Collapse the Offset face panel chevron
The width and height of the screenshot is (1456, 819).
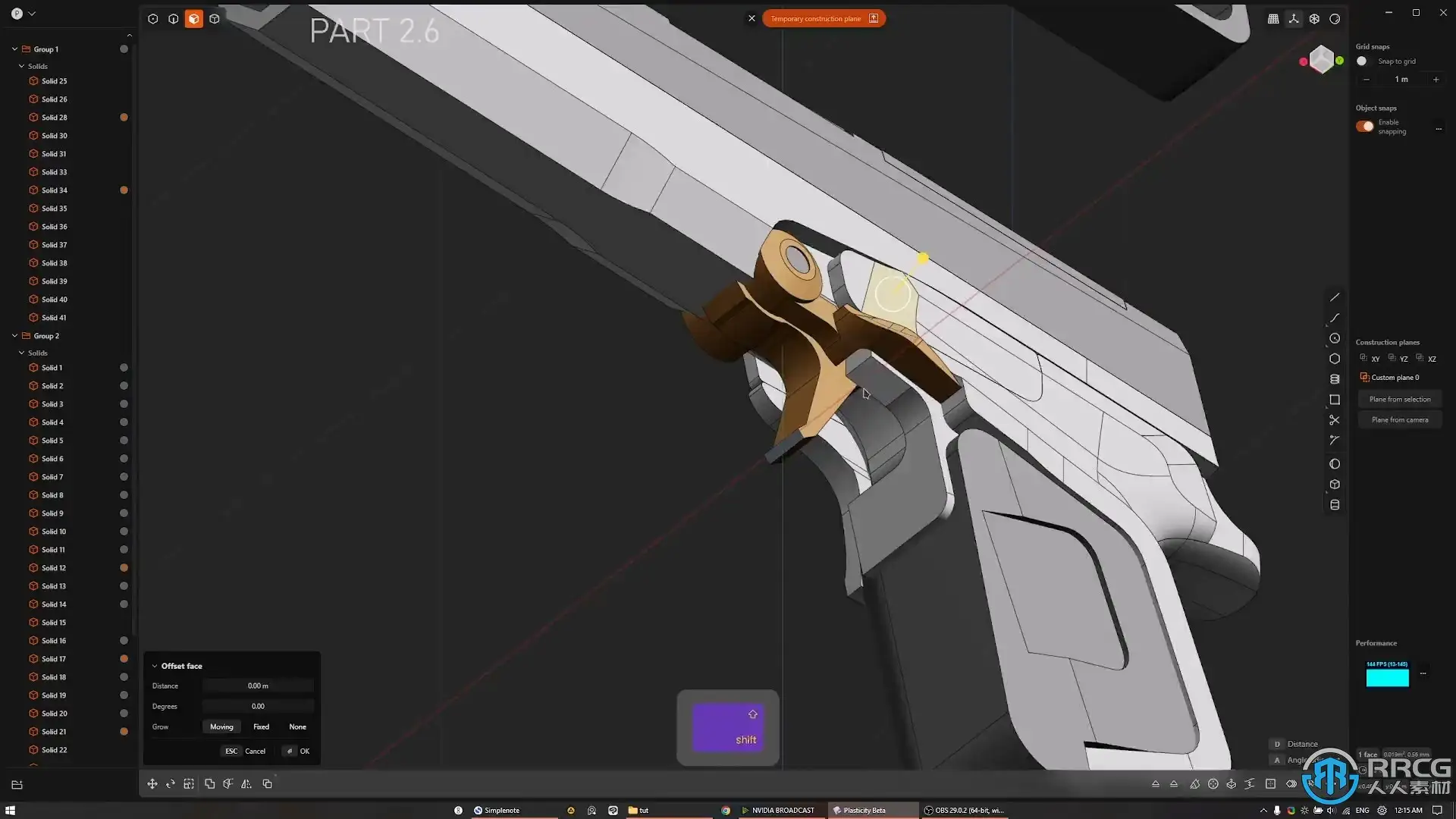[155, 666]
